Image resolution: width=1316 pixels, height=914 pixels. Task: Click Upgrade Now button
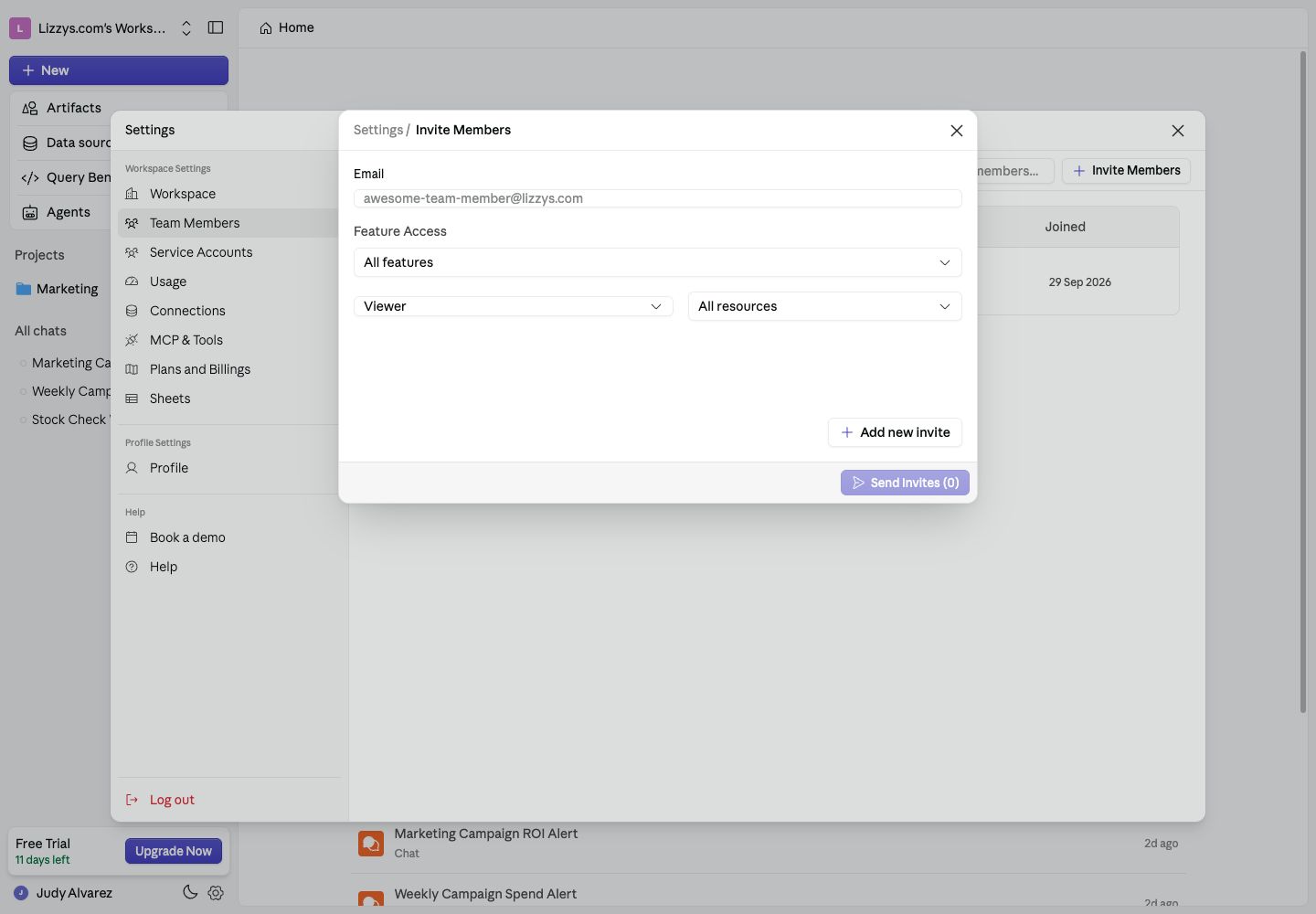pos(174,851)
